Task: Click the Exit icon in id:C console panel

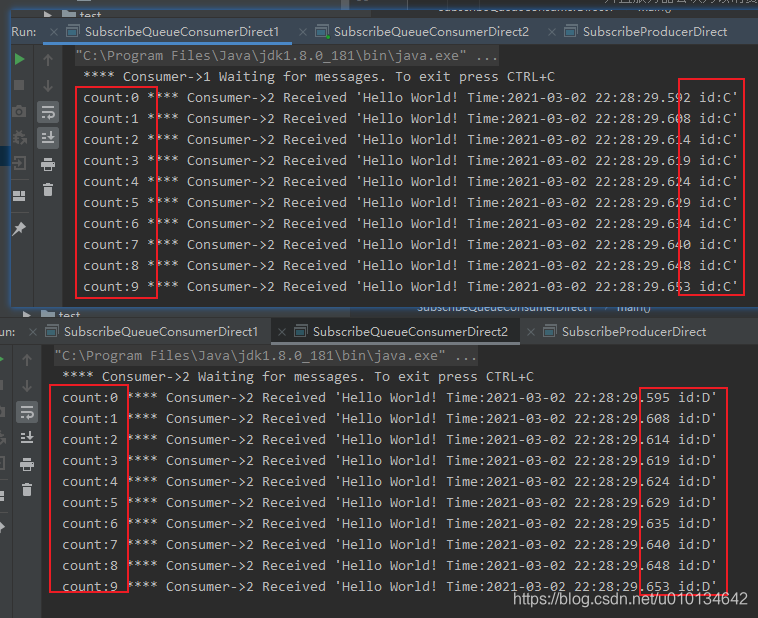Action: click(19, 163)
